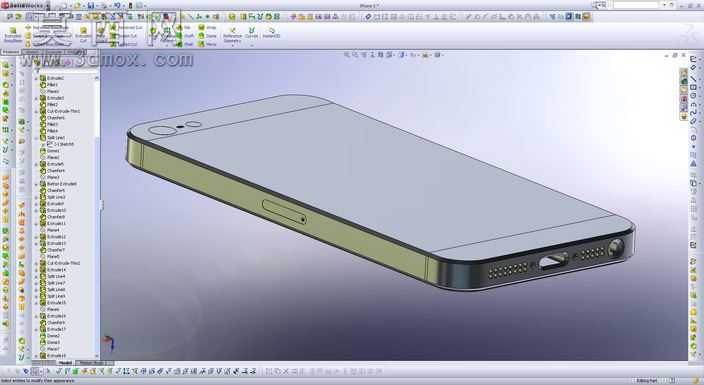
Task: Click the Rebuild traffic-light icon
Action: click(x=131, y=5)
